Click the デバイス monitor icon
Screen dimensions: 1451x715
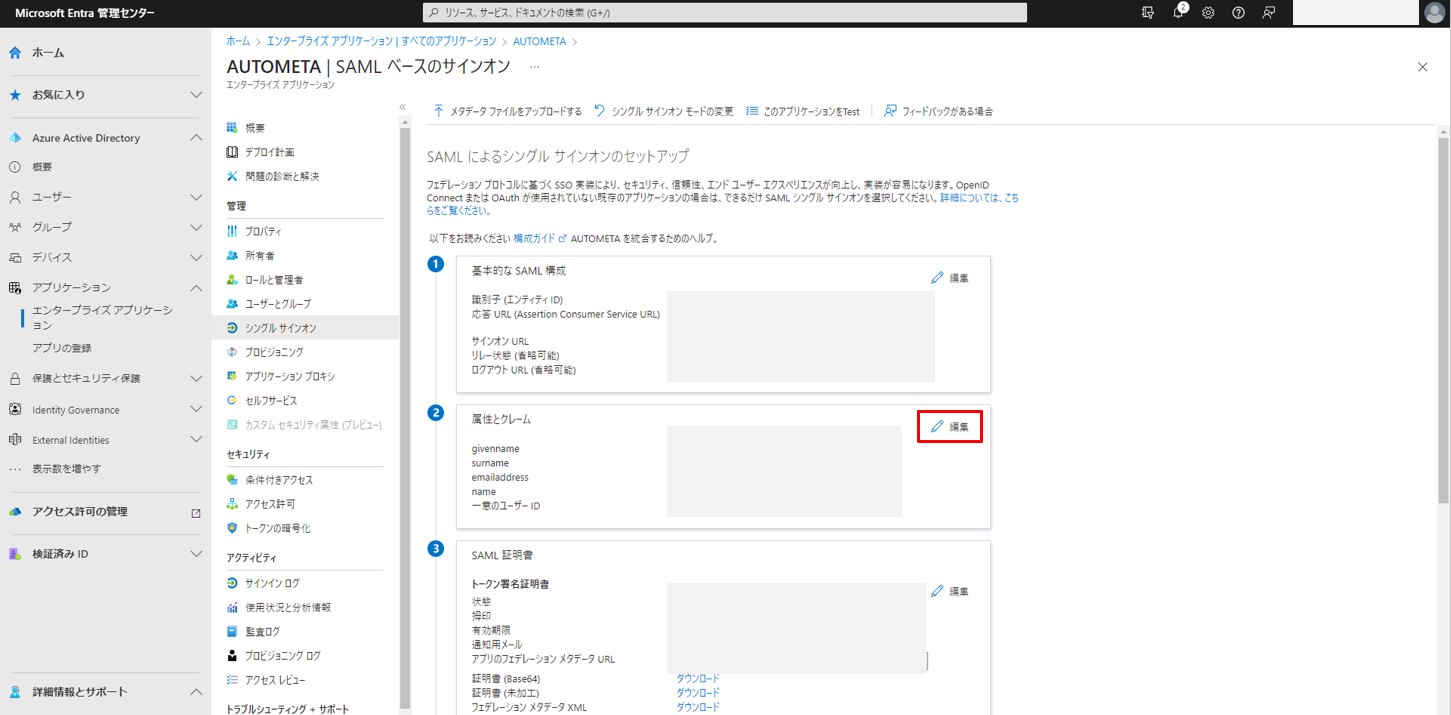click(15, 257)
